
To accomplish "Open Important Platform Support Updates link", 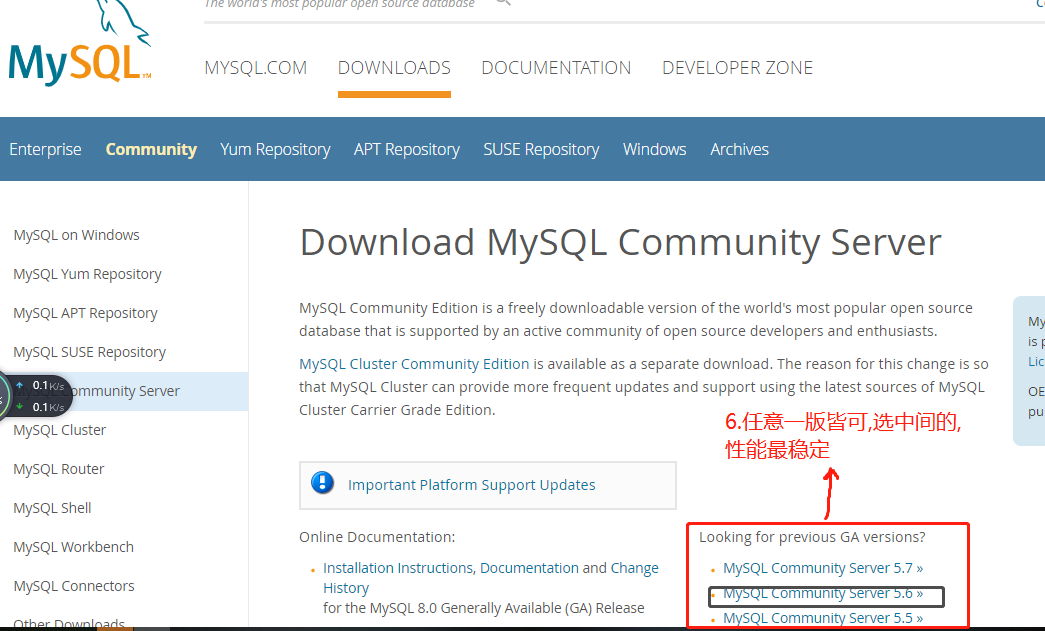I will click(x=471, y=485).
